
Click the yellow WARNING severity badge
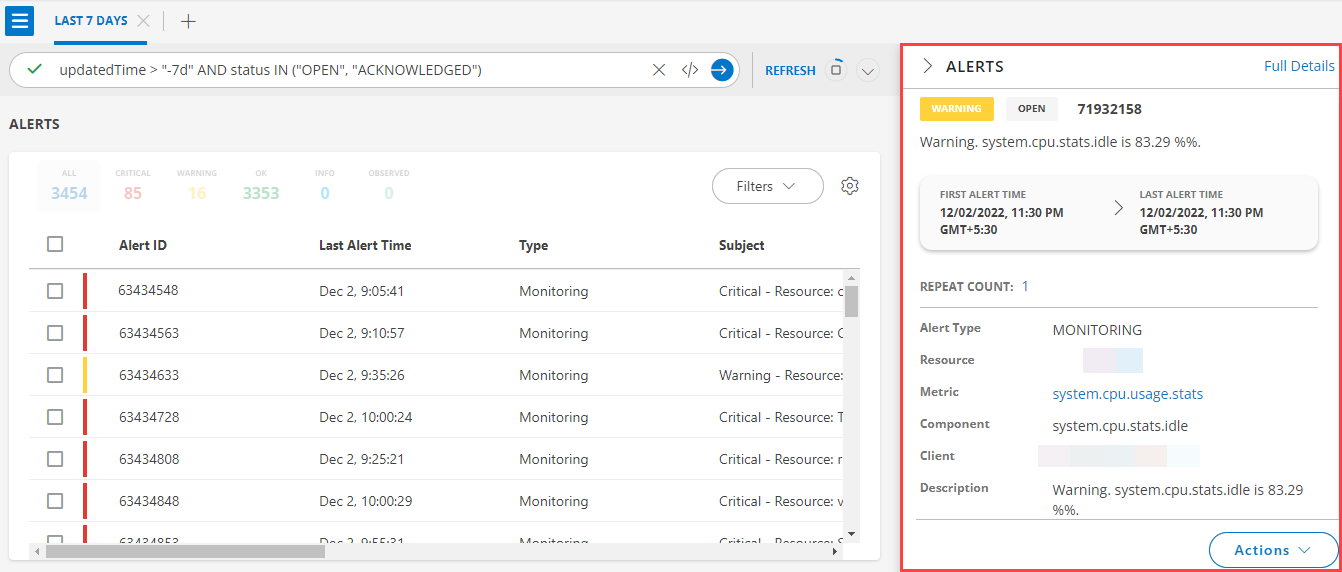tap(957, 109)
